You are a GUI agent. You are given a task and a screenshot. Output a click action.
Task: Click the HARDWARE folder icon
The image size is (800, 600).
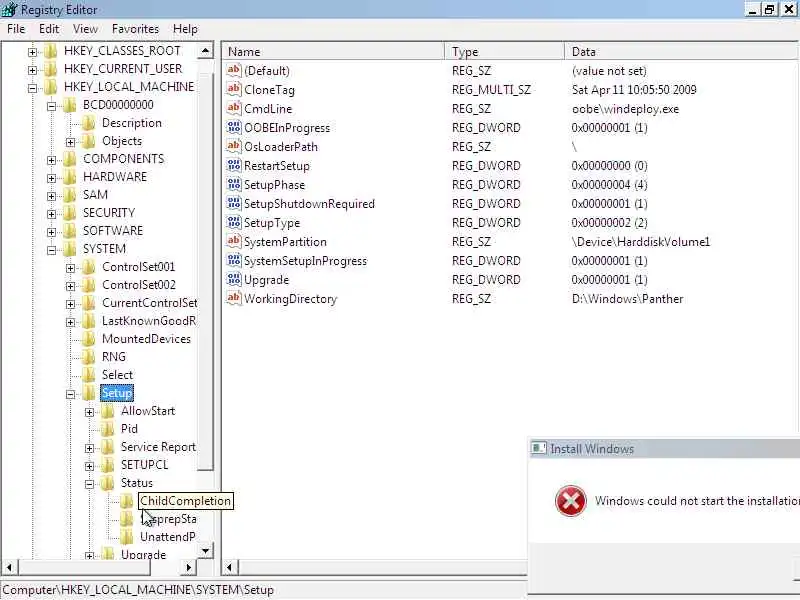point(69,177)
